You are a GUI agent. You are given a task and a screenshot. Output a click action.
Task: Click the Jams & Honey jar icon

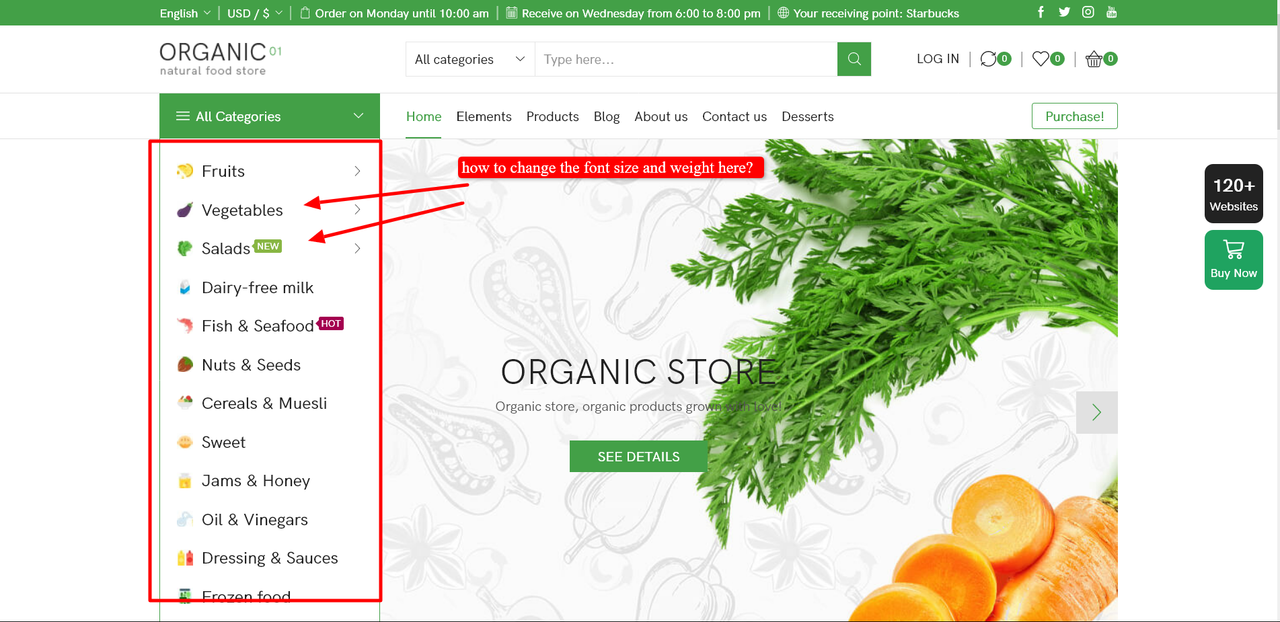[x=184, y=481]
